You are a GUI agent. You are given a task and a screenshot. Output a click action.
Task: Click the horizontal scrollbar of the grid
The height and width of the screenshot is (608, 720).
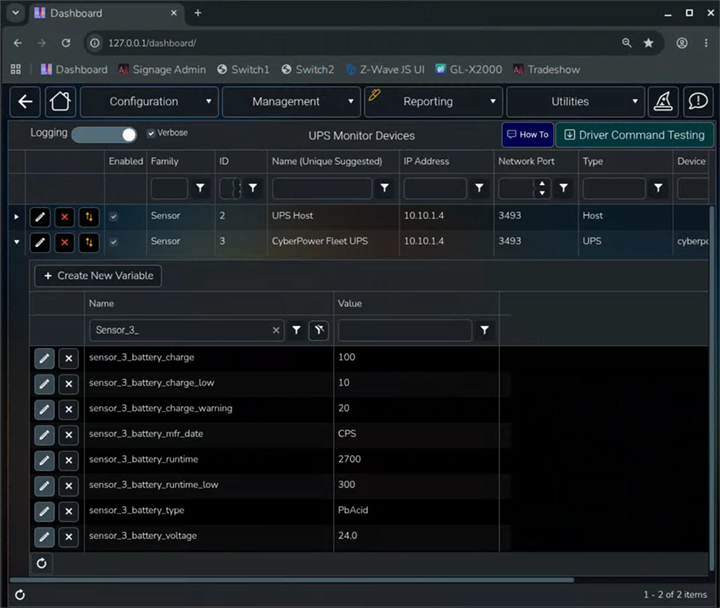coord(292,580)
